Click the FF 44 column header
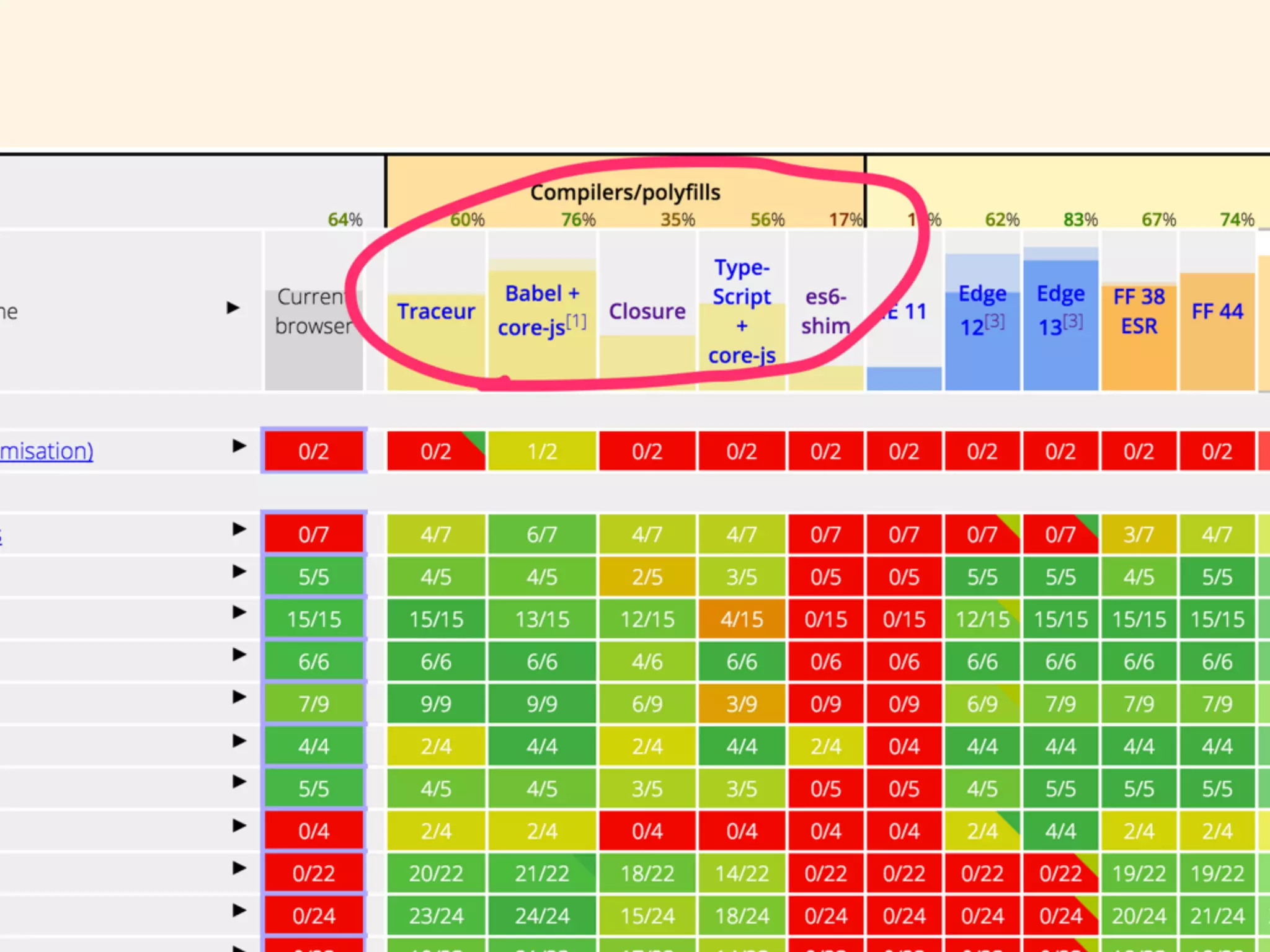The height and width of the screenshot is (952, 1270). pos(1217,311)
